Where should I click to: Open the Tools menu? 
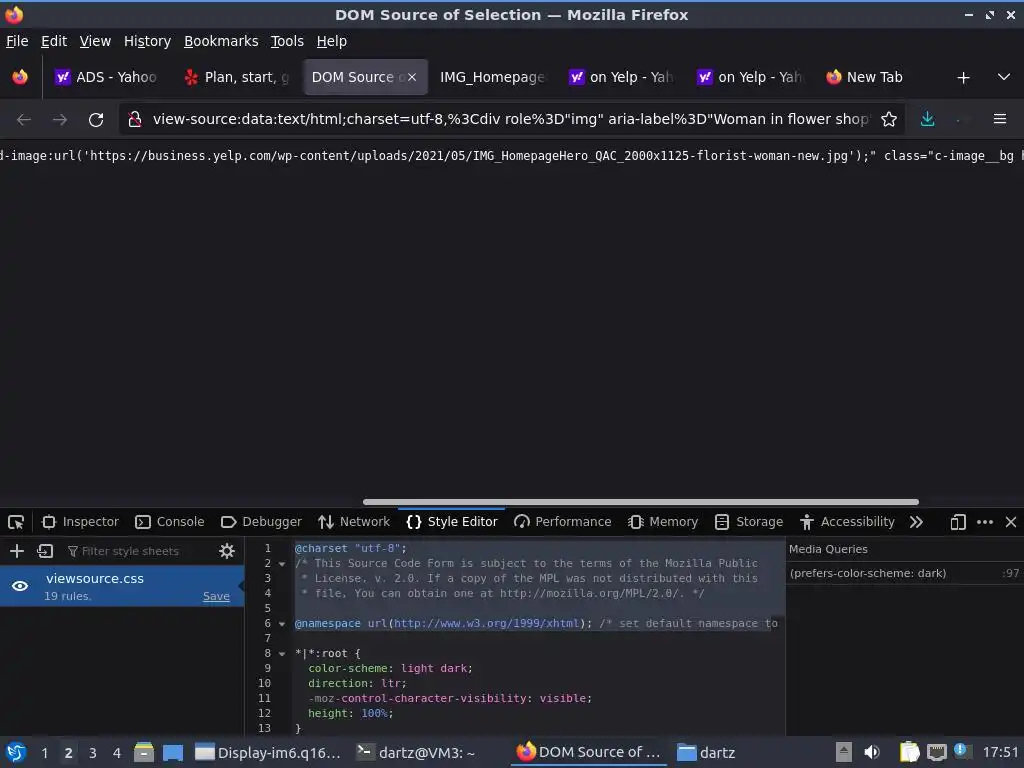pyautogui.click(x=287, y=41)
